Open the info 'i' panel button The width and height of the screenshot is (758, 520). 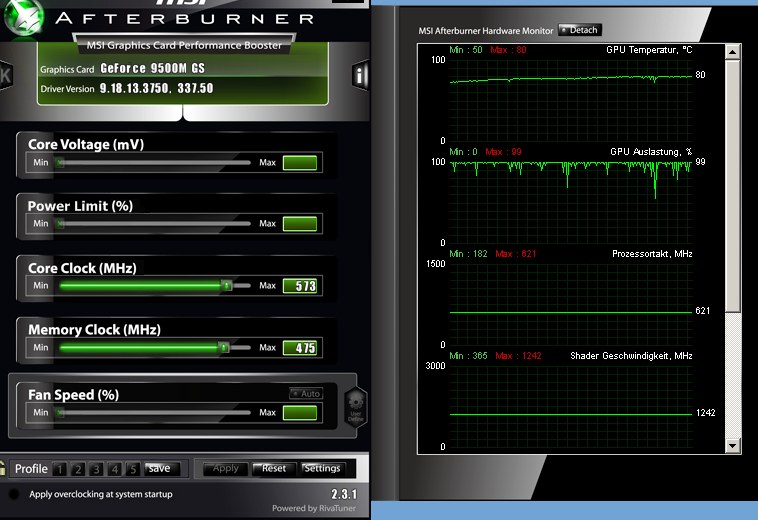pos(360,75)
